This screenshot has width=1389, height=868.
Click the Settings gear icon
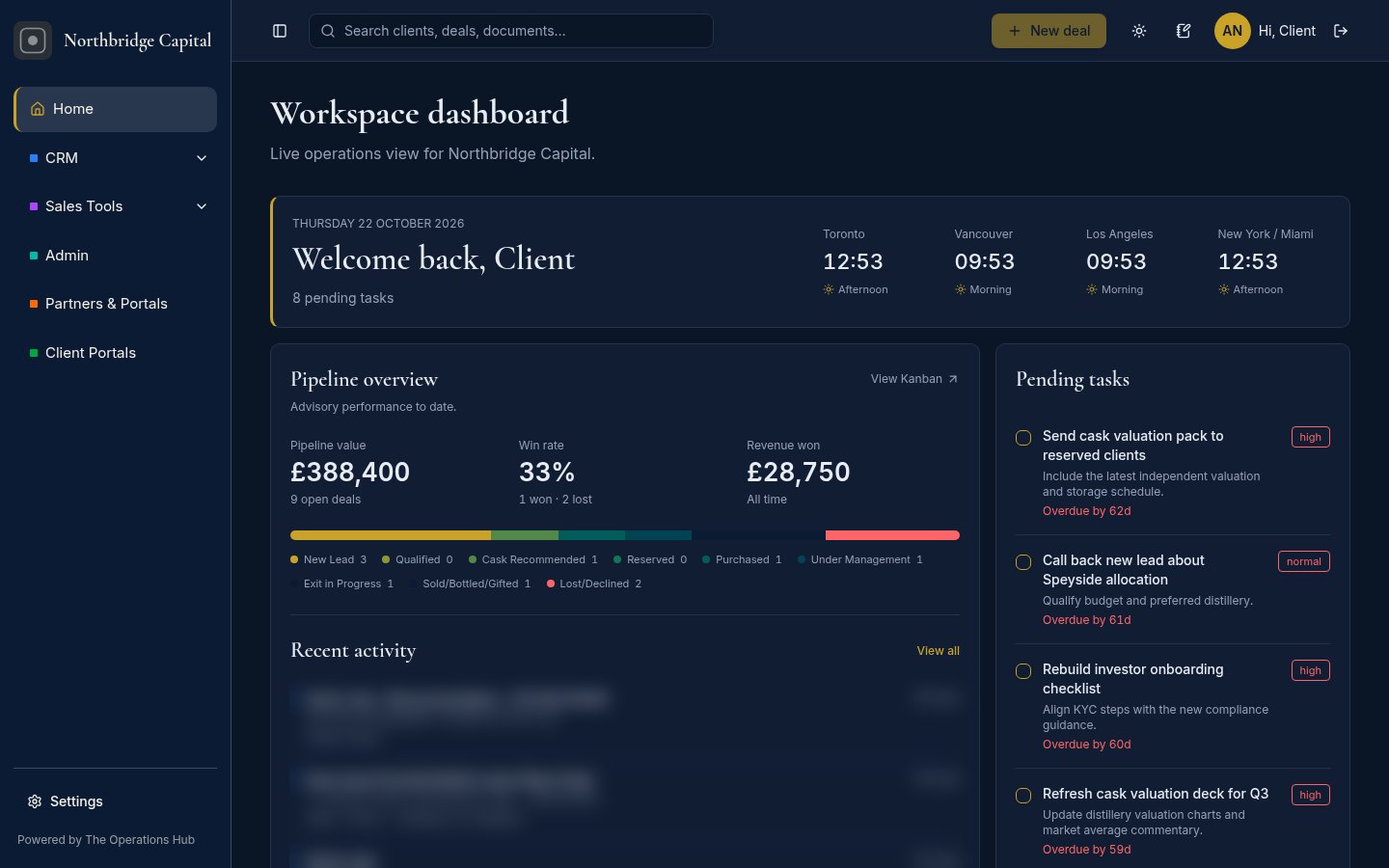pos(35,801)
